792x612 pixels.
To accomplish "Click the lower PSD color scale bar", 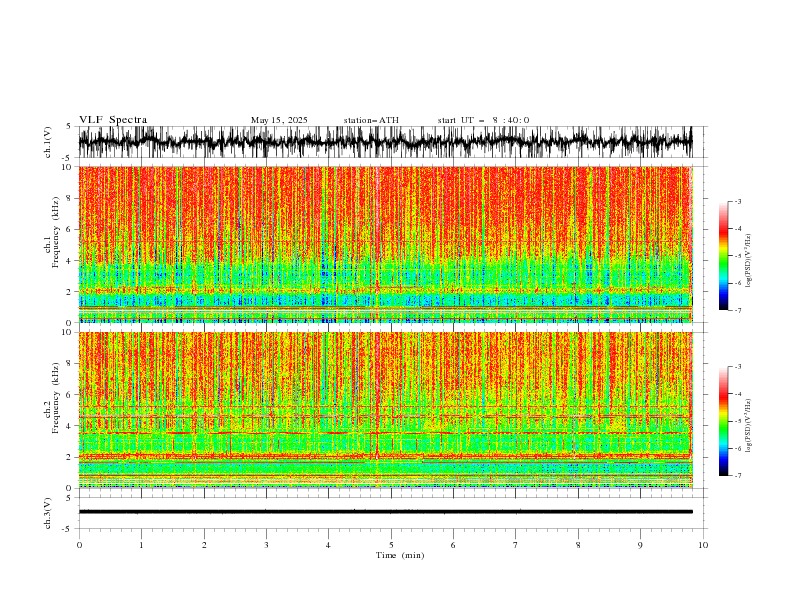I will click(723, 421).
